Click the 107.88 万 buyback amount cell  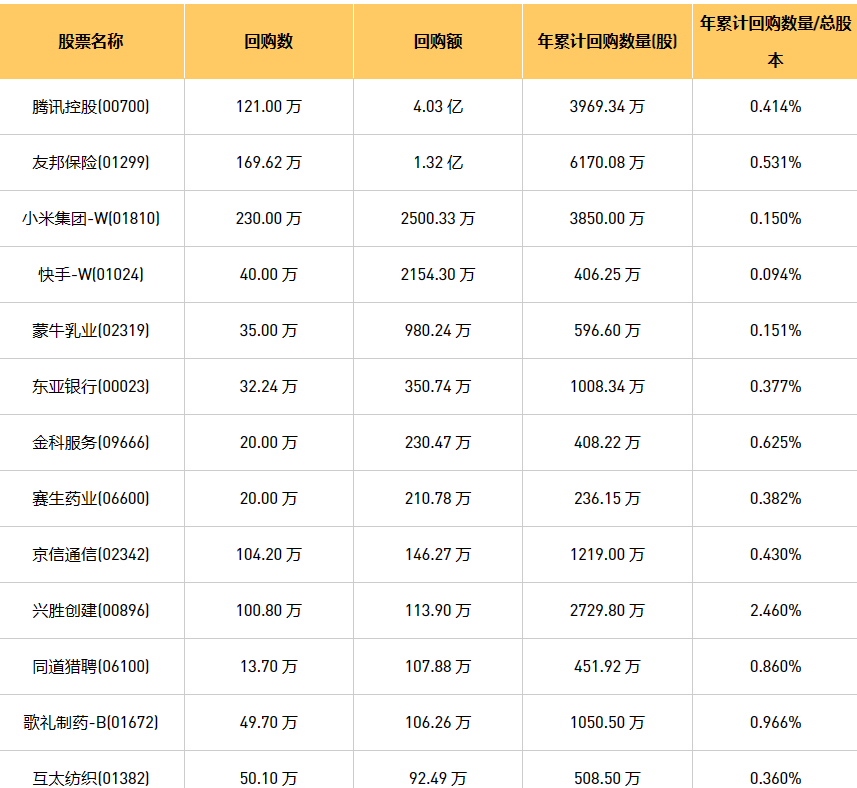click(438, 667)
